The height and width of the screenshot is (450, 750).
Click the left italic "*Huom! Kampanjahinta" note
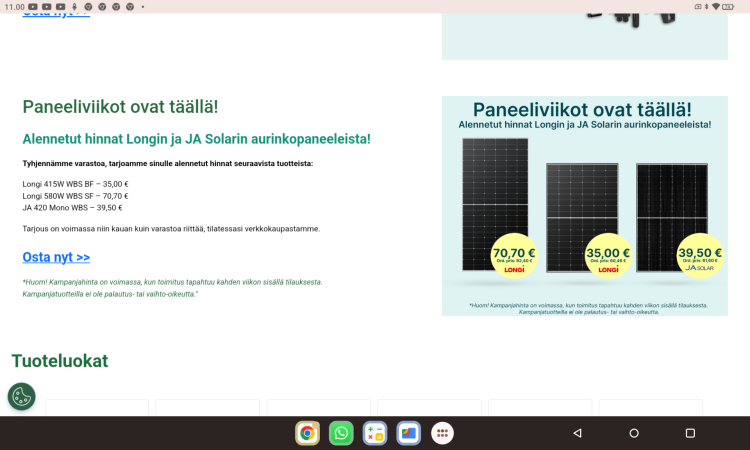(172, 288)
